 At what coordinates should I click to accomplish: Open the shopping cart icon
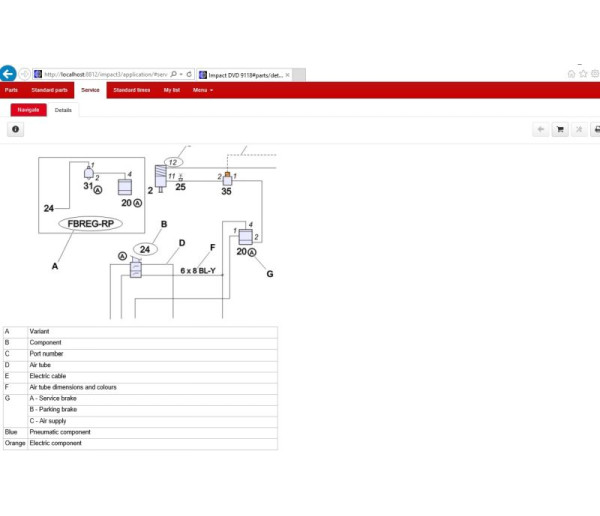coord(559,129)
